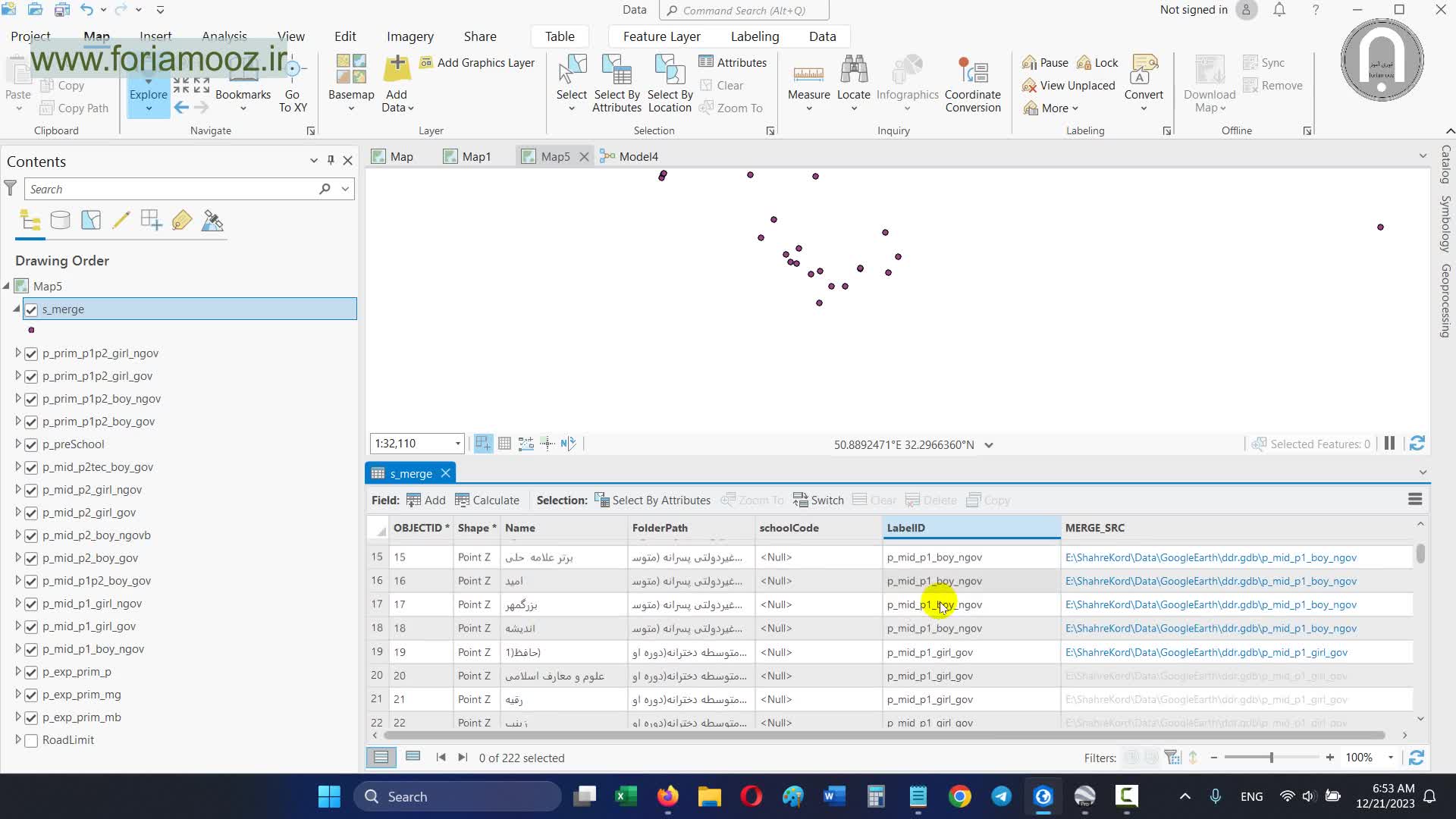Expand the p_mid_p2_girl_gov layer
Image resolution: width=1456 pixels, height=819 pixels.
pos(18,513)
